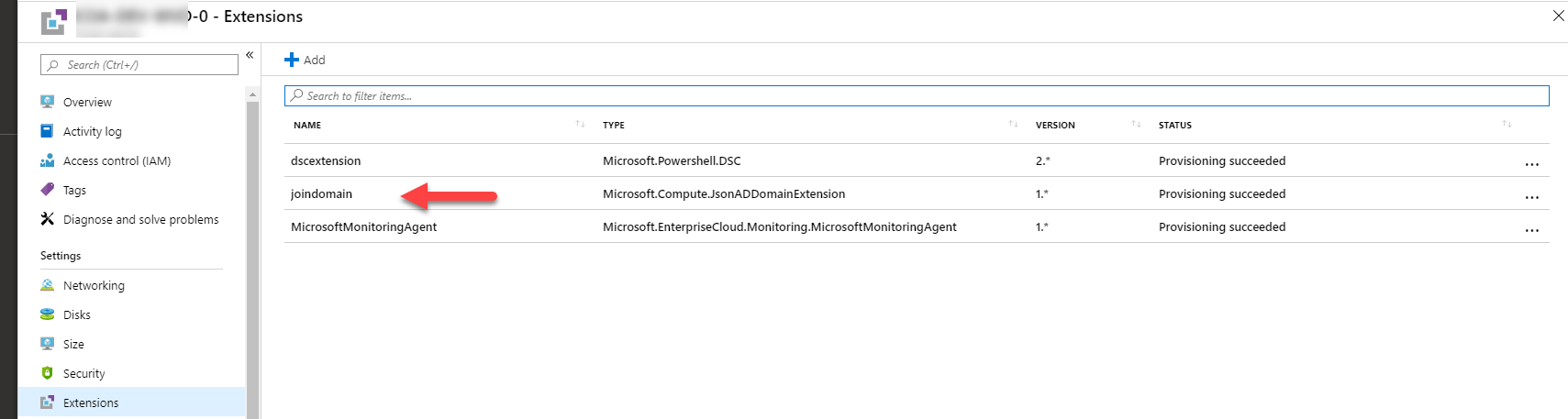The image size is (1568, 419).
Task: Open the joindomain extension entry
Action: tap(321, 193)
